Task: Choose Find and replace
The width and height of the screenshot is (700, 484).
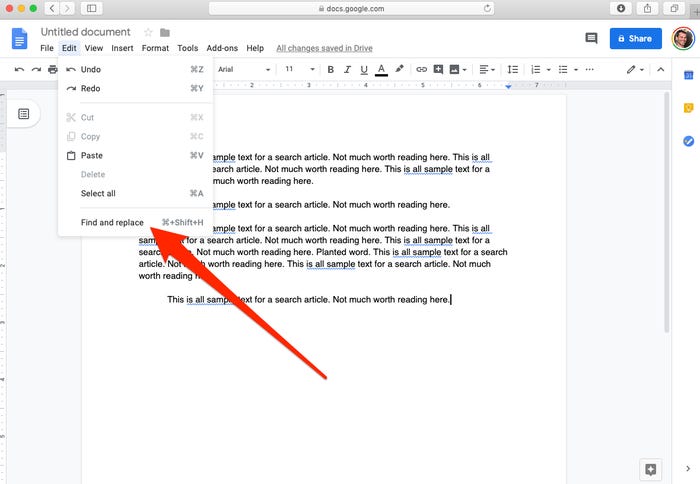Action: (135, 222)
